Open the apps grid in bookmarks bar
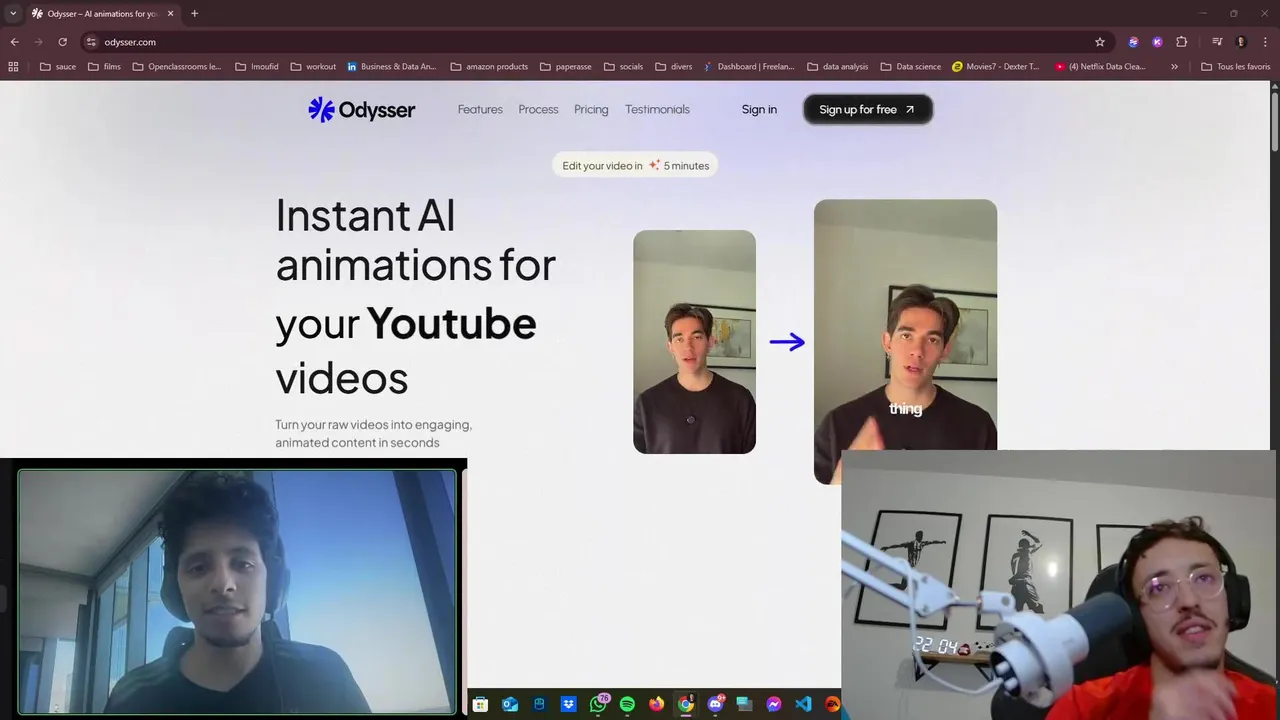This screenshot has width=1280, height=720. pyautogui.click(x=13, y=67)
